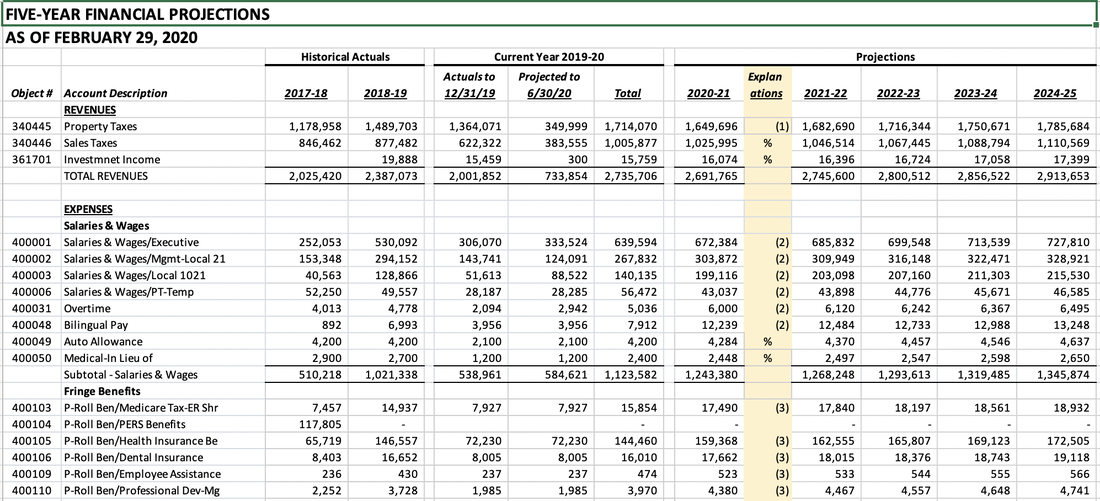Click P-Roll Ben/Professional Dev-Mg description
The height and width of the screenshot is (501, 1100).
click(142, 490)
